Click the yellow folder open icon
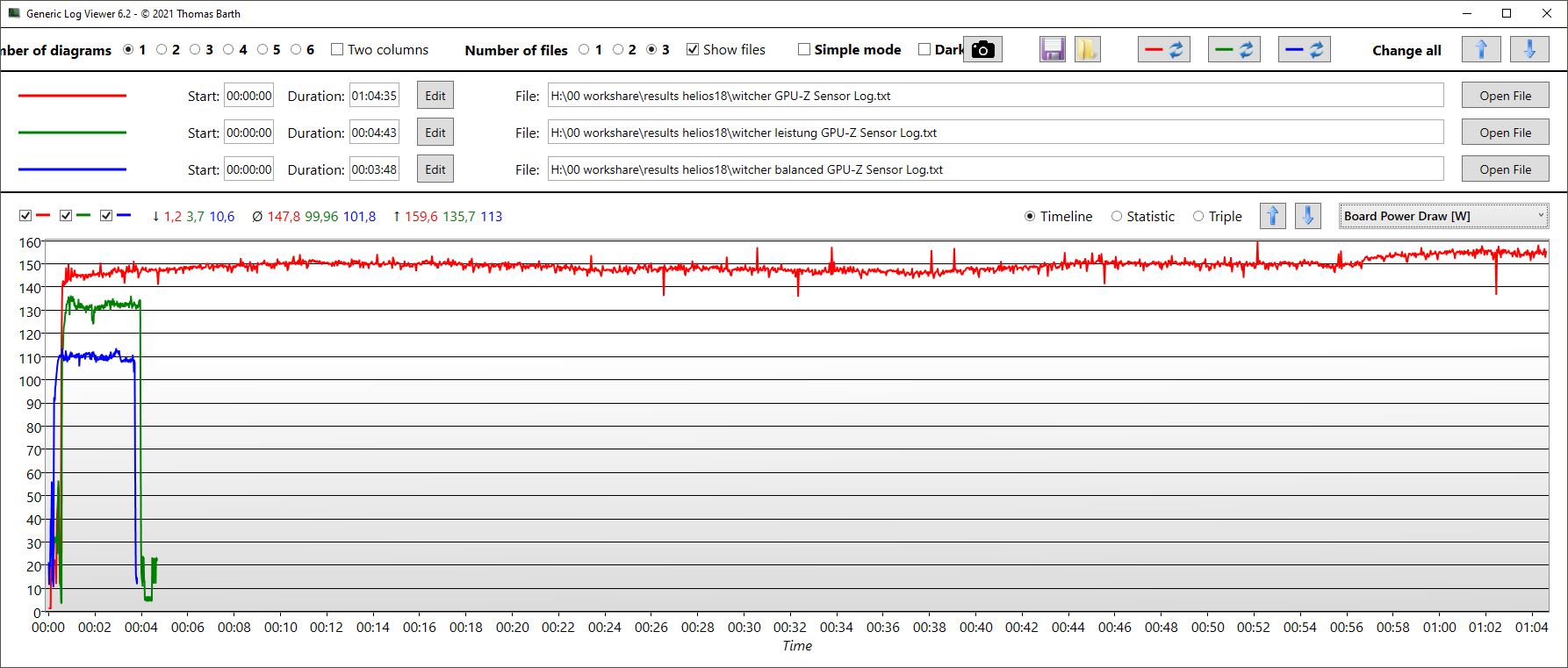 pos(1087,50)
